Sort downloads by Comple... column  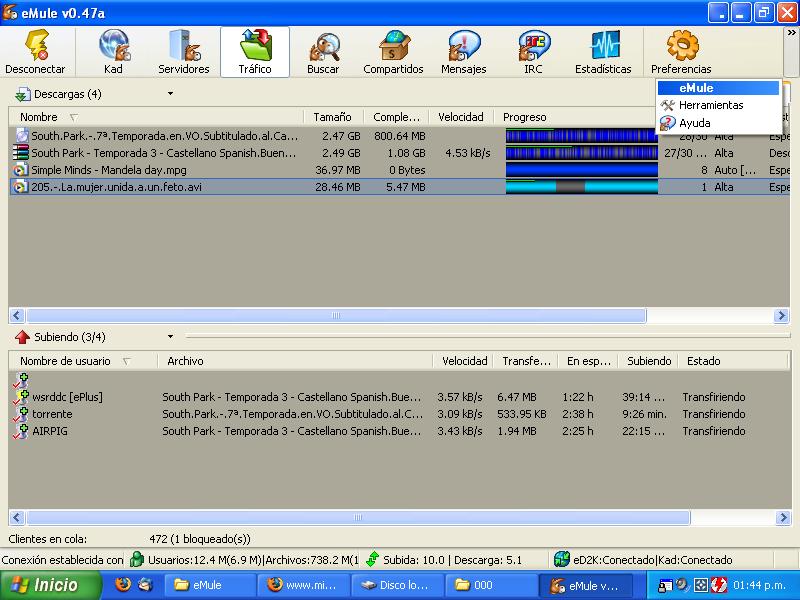(x=396, y=117)
